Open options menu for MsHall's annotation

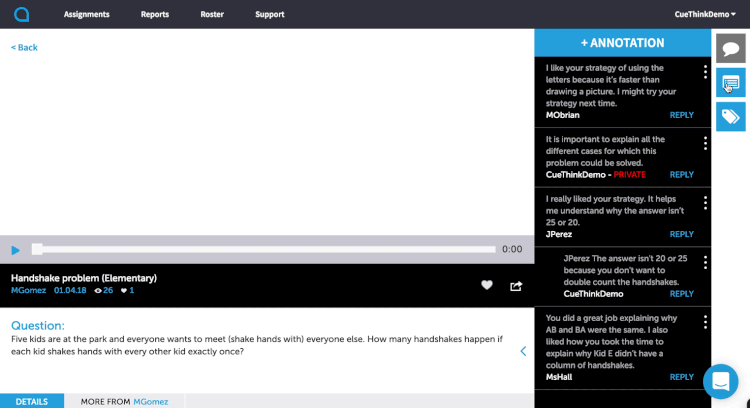click(x=705, y=322)
